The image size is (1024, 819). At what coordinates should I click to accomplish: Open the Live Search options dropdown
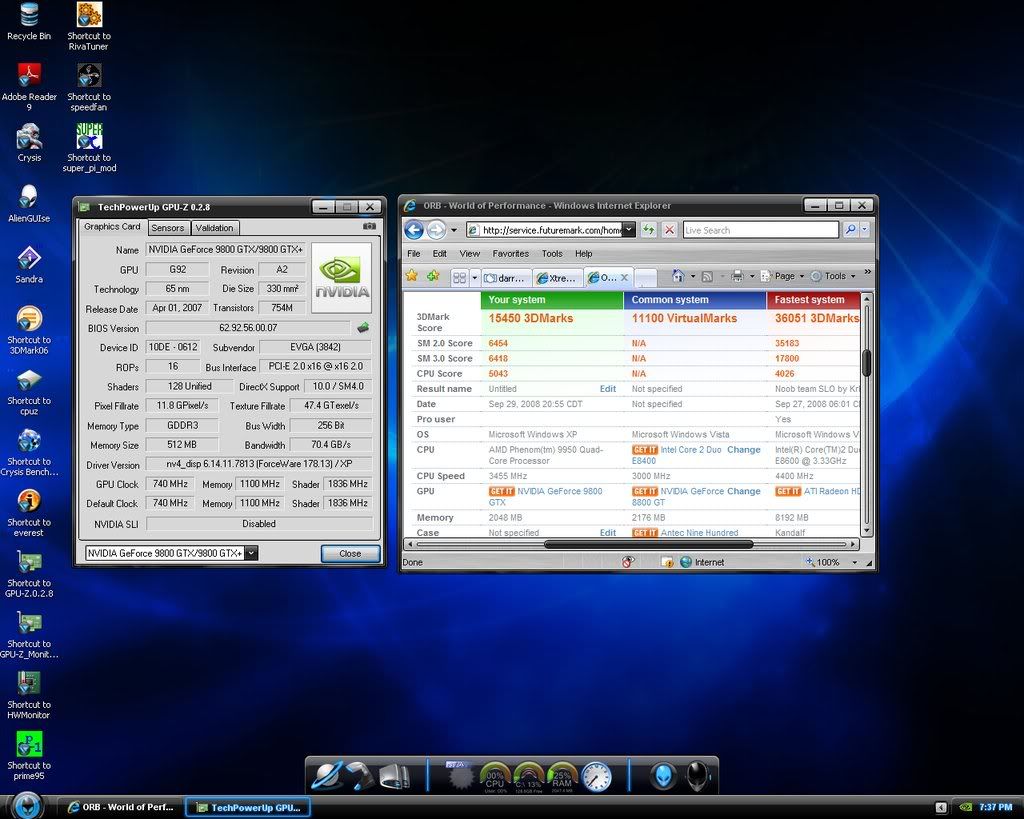click(865, 230)
